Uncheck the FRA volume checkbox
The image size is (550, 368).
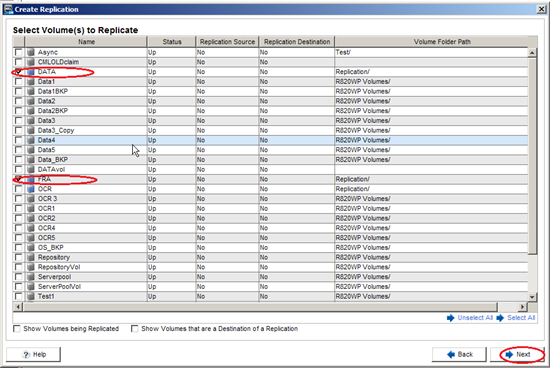tap(18, 179)
